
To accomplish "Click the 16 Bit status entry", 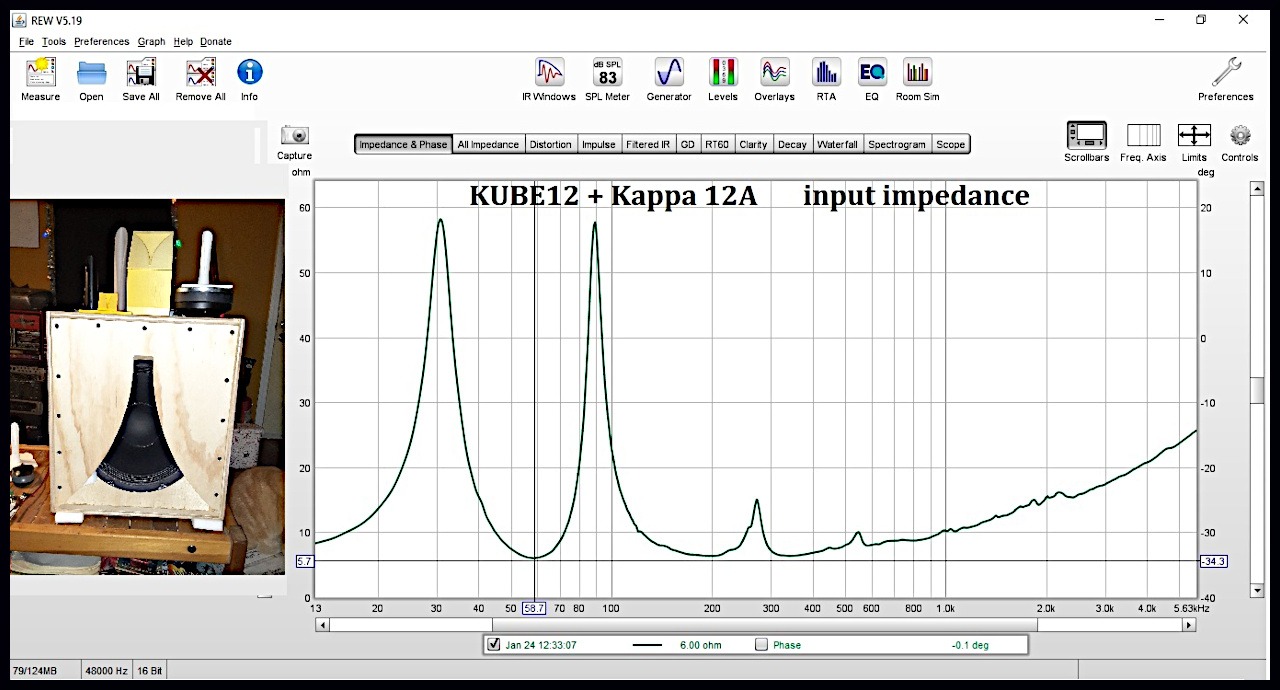I will [148, 670].
